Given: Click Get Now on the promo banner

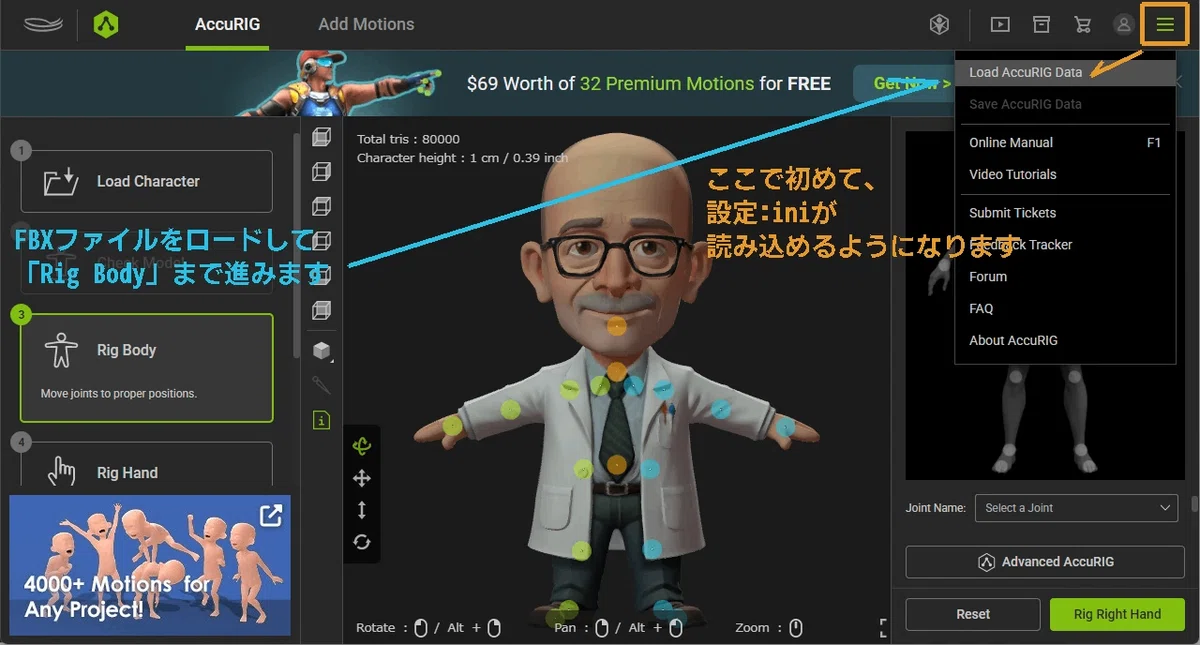Looking at the screenshot, I should [x=910, y=84].
